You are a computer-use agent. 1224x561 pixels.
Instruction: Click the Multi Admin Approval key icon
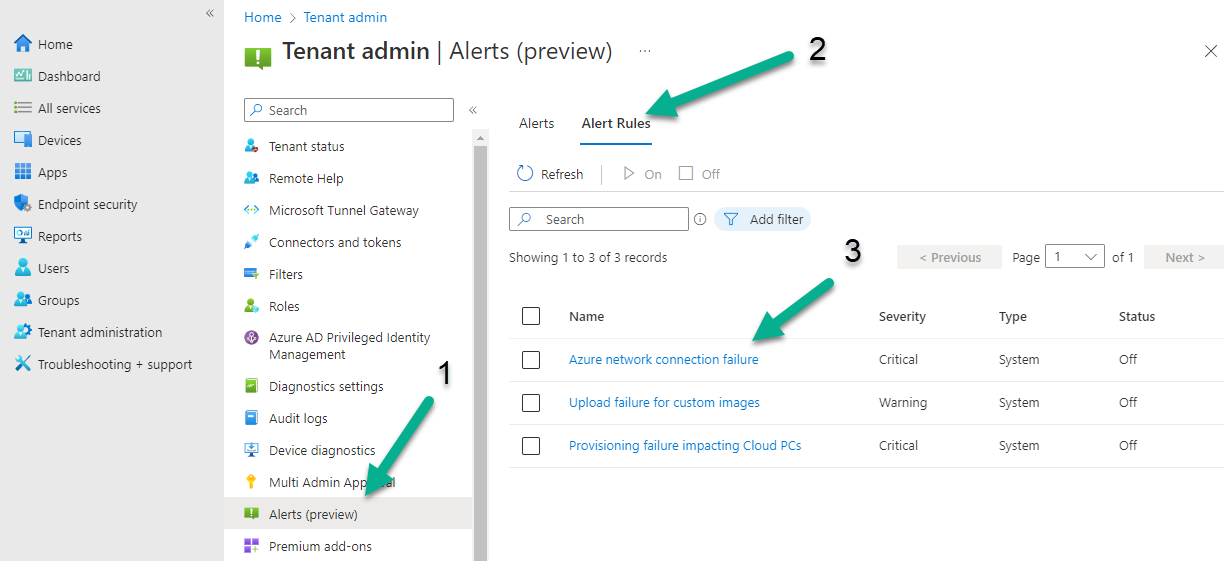pos(251,482)
